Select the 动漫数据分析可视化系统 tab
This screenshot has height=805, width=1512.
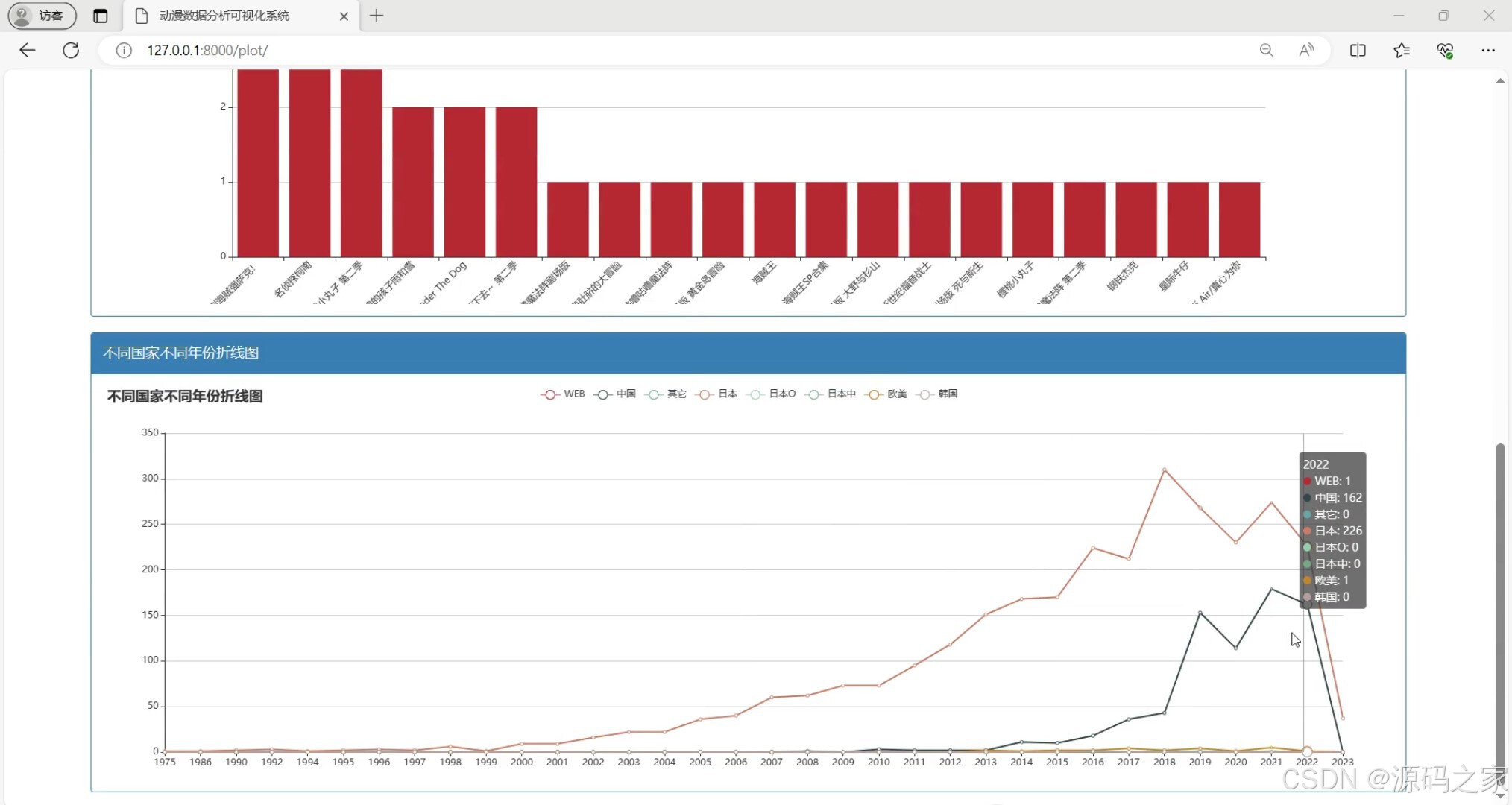pos(224,16)
